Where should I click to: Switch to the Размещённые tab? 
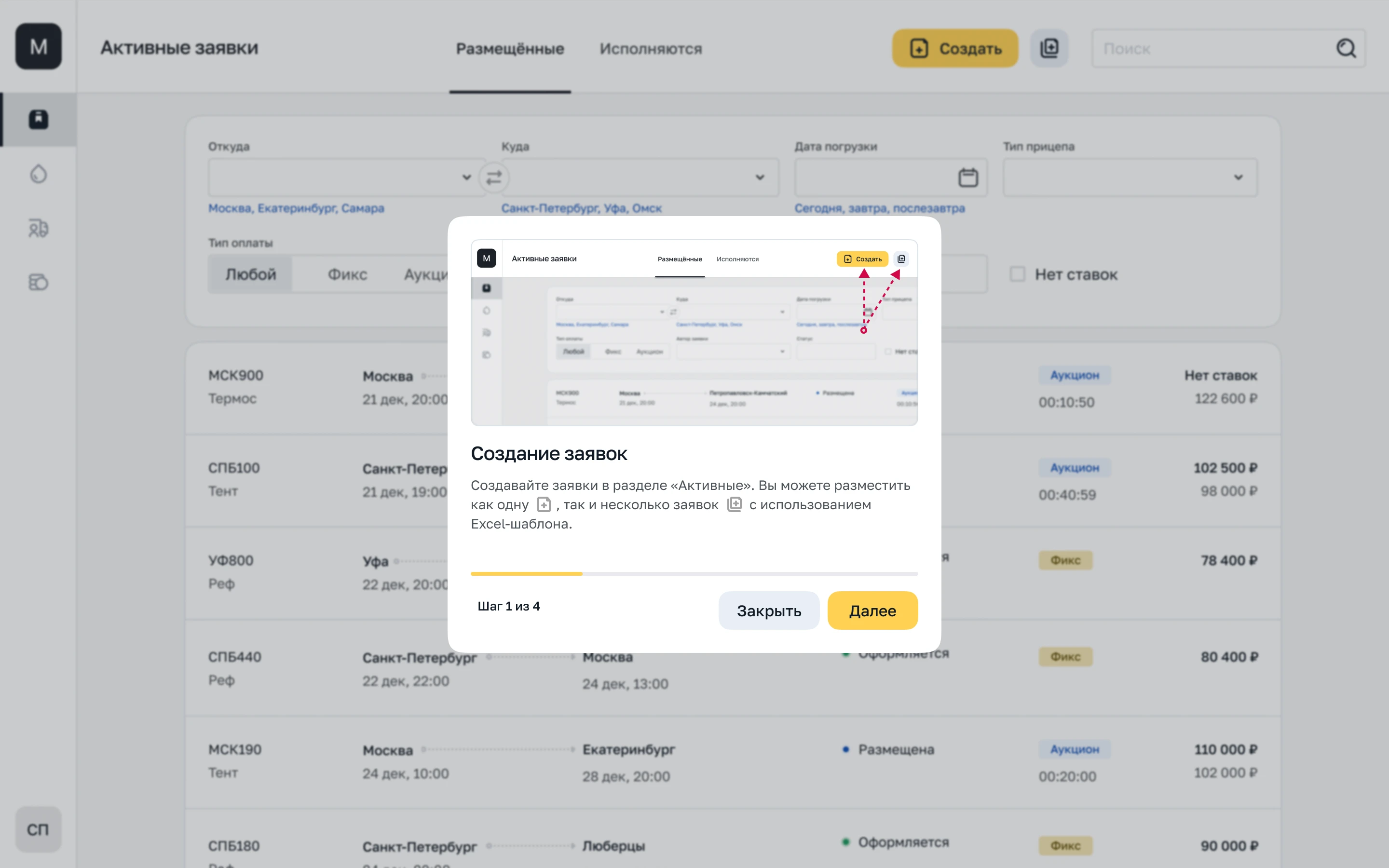(510, 49)
